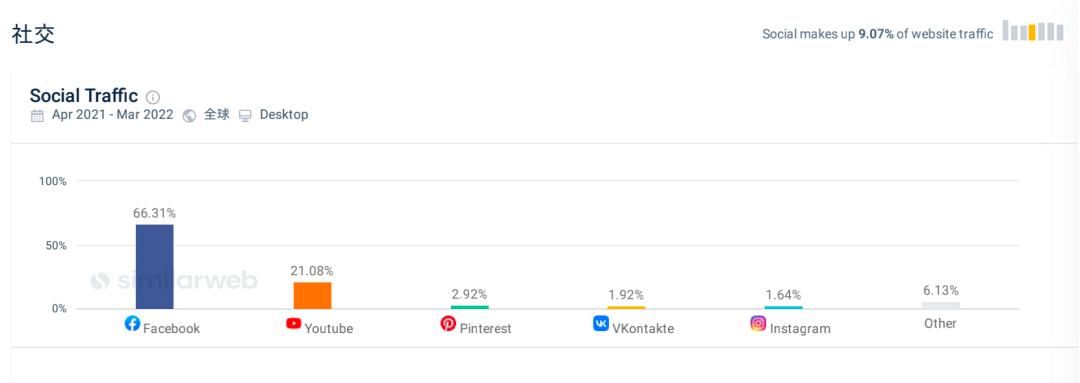Viewport: 1080px width, 383px height.
Task: Click the gray Other bar
Action: click(941, 305)
